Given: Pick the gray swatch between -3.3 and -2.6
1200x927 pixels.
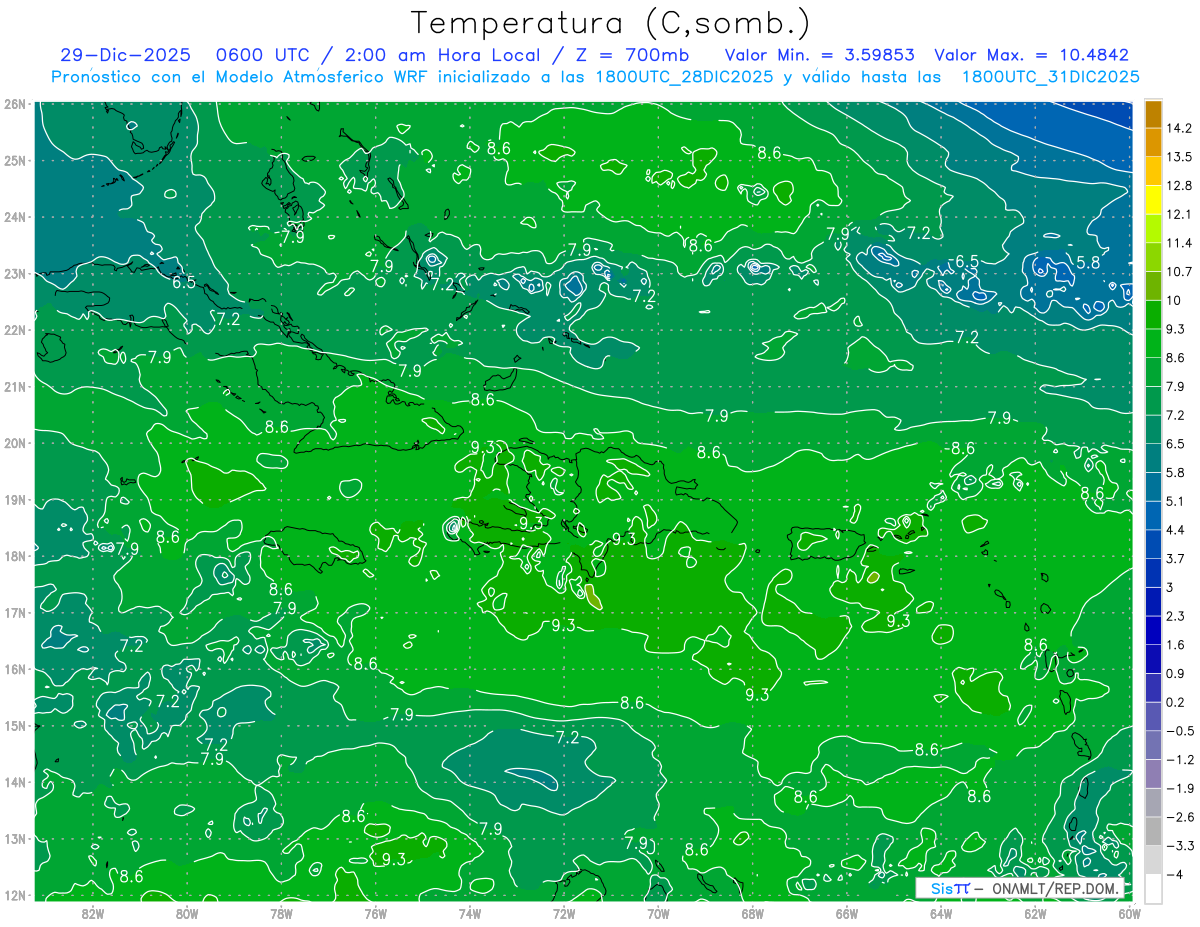Looking at the screenshot, I should (x=1153, y=831).
